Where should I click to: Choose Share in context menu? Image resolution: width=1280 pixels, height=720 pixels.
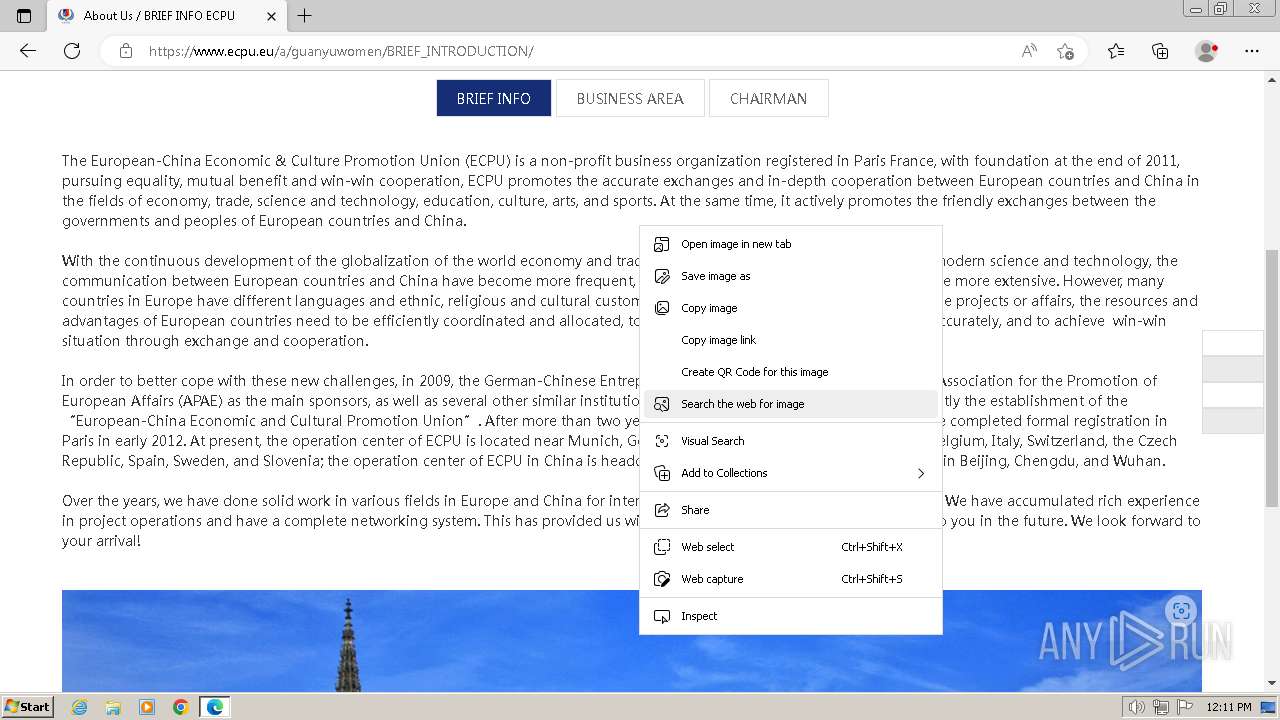pyautogui.click(x=791, y=510)
